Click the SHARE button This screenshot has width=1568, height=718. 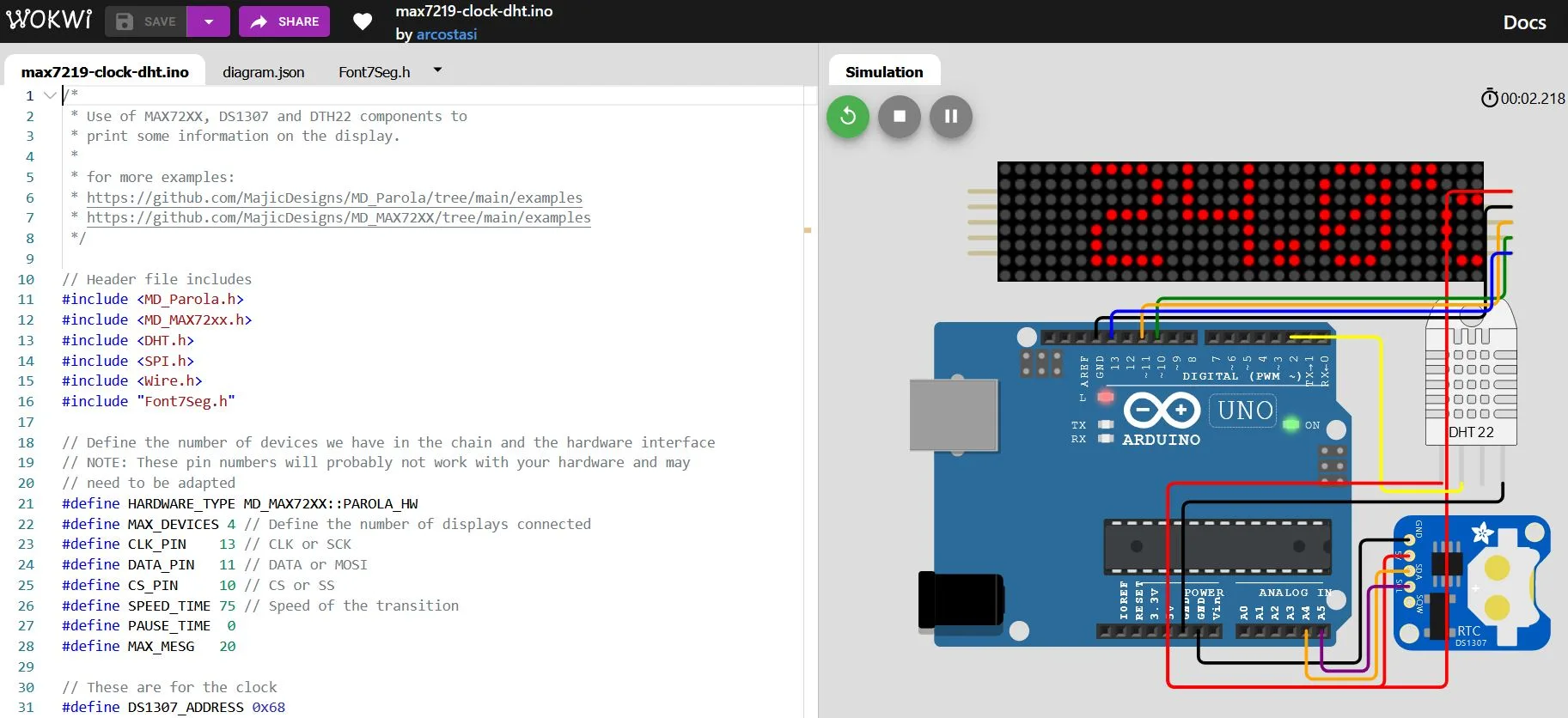pyautogui.click(x=284, y=21)
